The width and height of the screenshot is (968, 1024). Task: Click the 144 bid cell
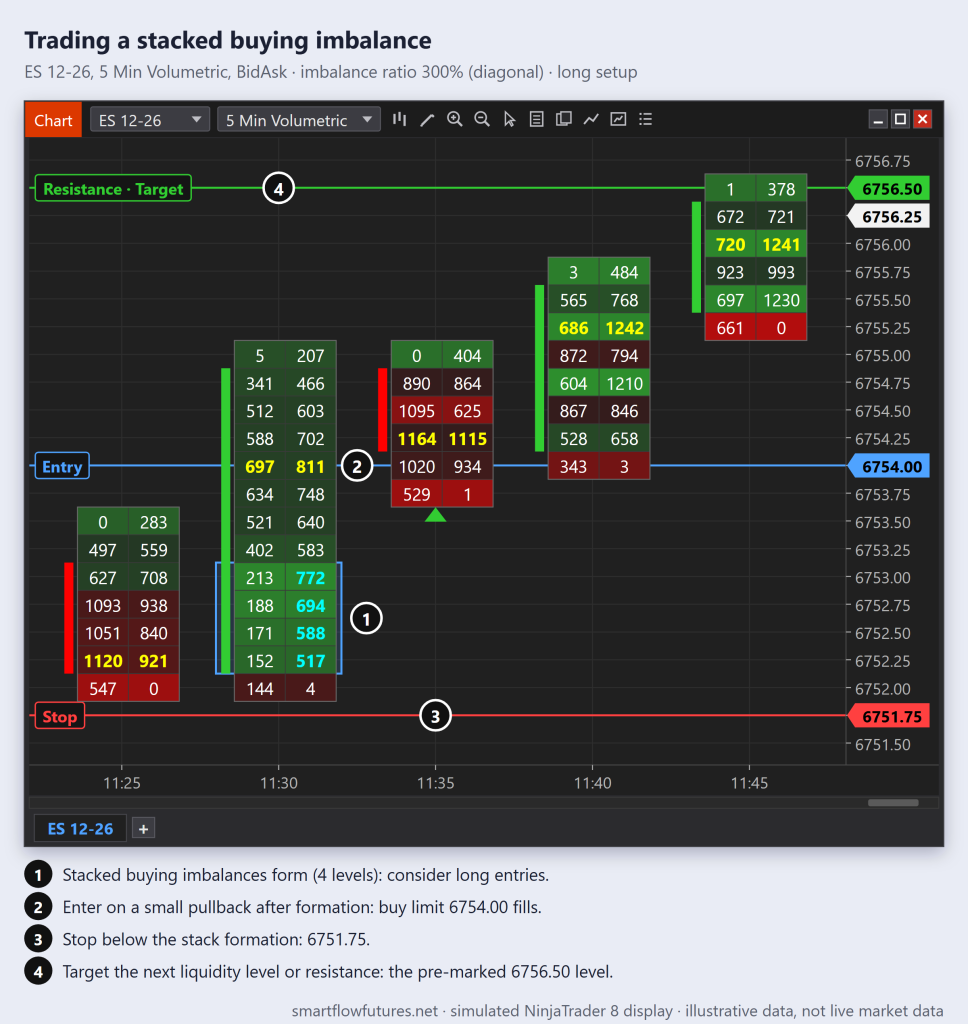coord(260,689)
